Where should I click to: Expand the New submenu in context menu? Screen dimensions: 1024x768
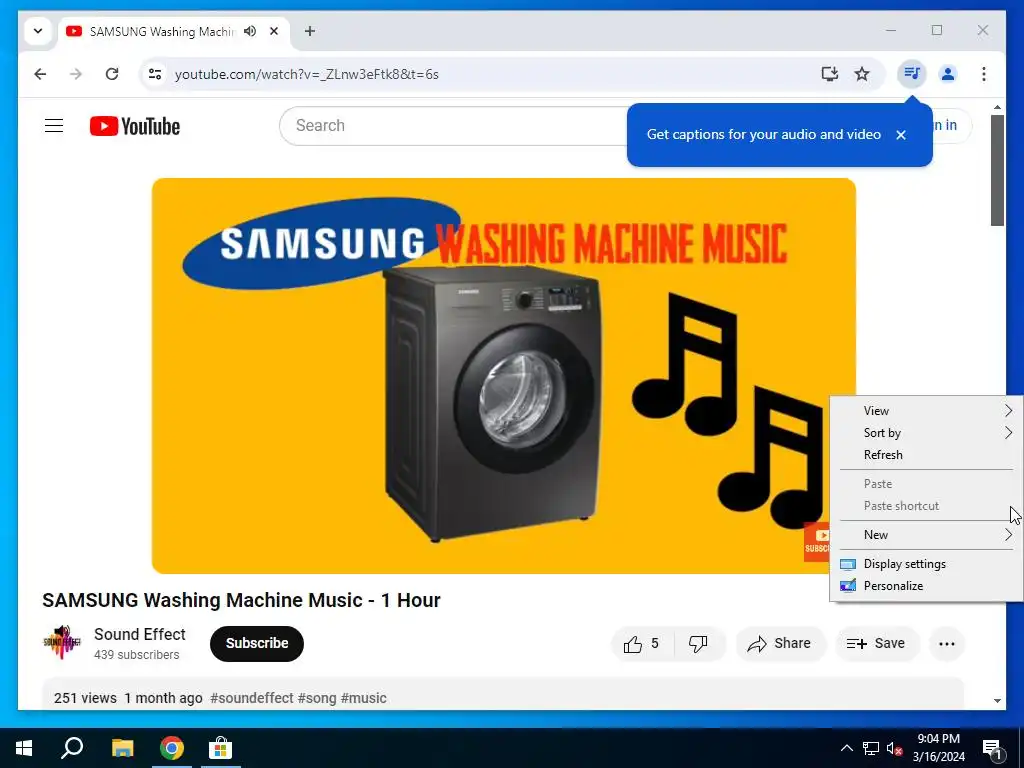pos(927,535)
